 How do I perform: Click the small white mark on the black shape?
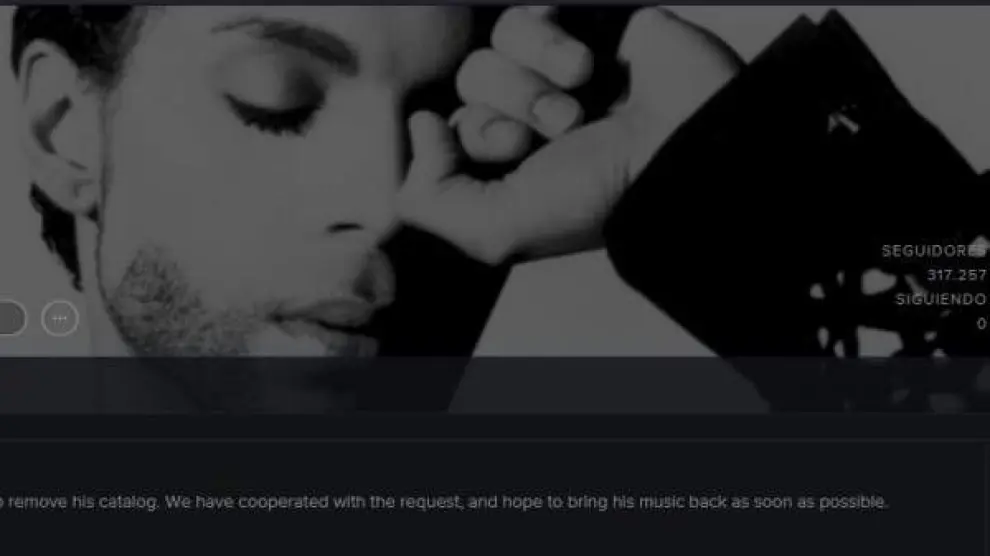click(x=843, y=120)
